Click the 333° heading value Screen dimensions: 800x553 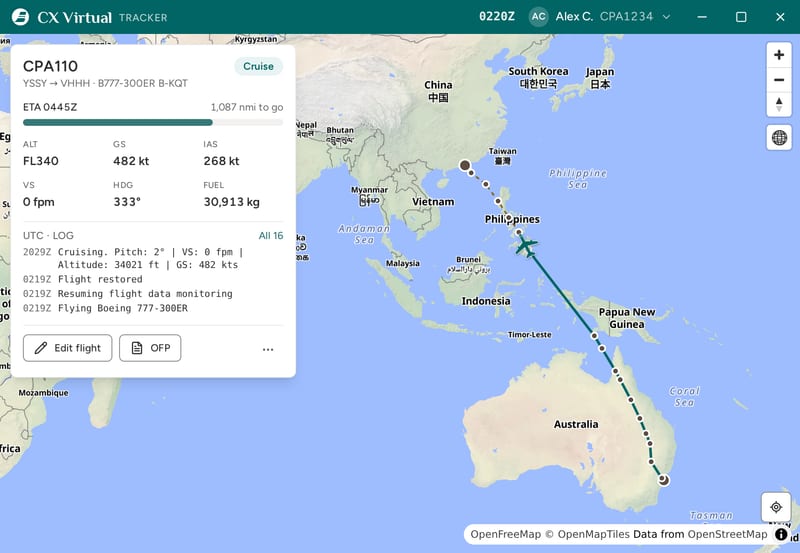click(127, 202)
